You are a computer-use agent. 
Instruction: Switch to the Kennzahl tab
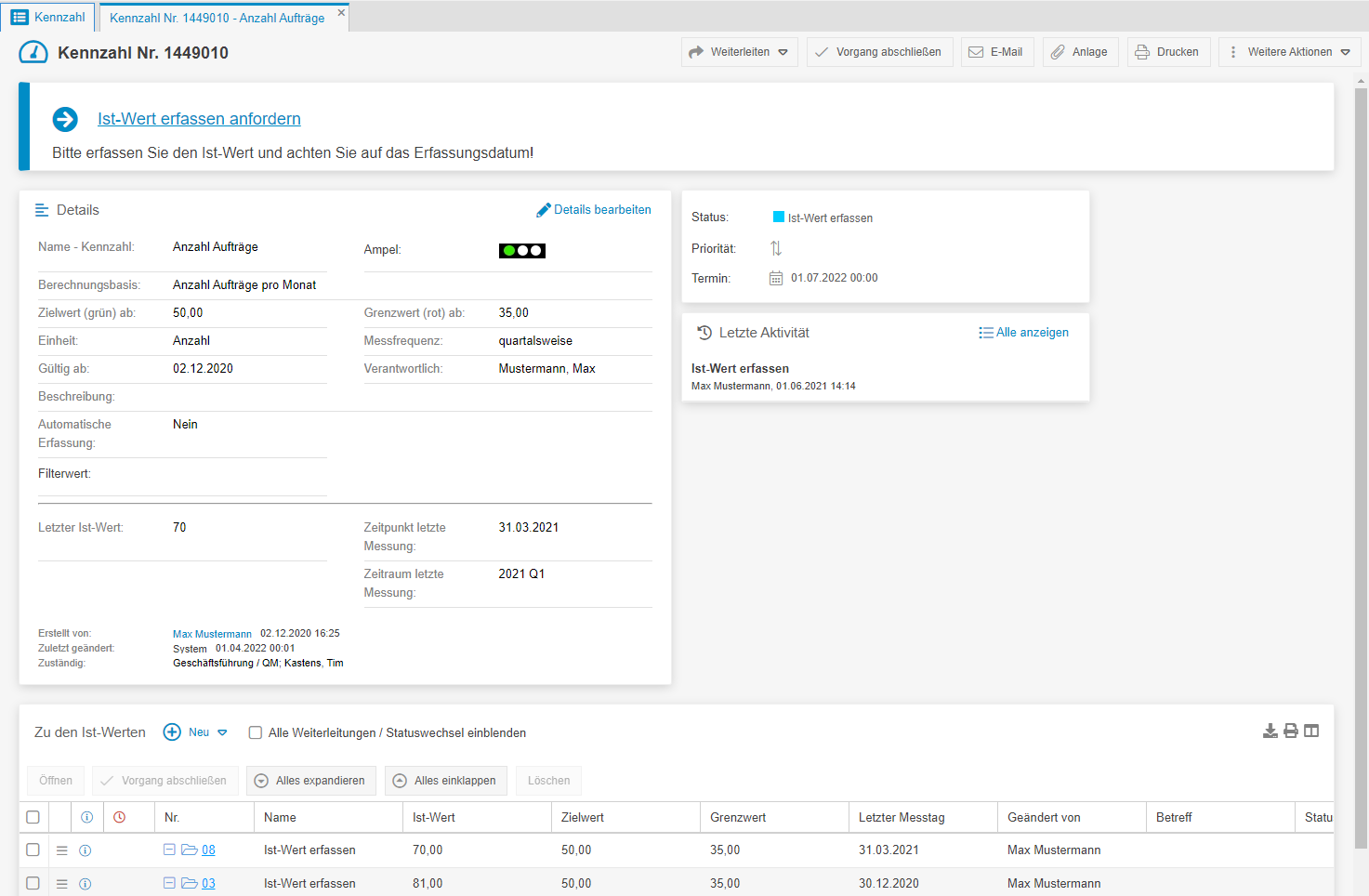48,17
